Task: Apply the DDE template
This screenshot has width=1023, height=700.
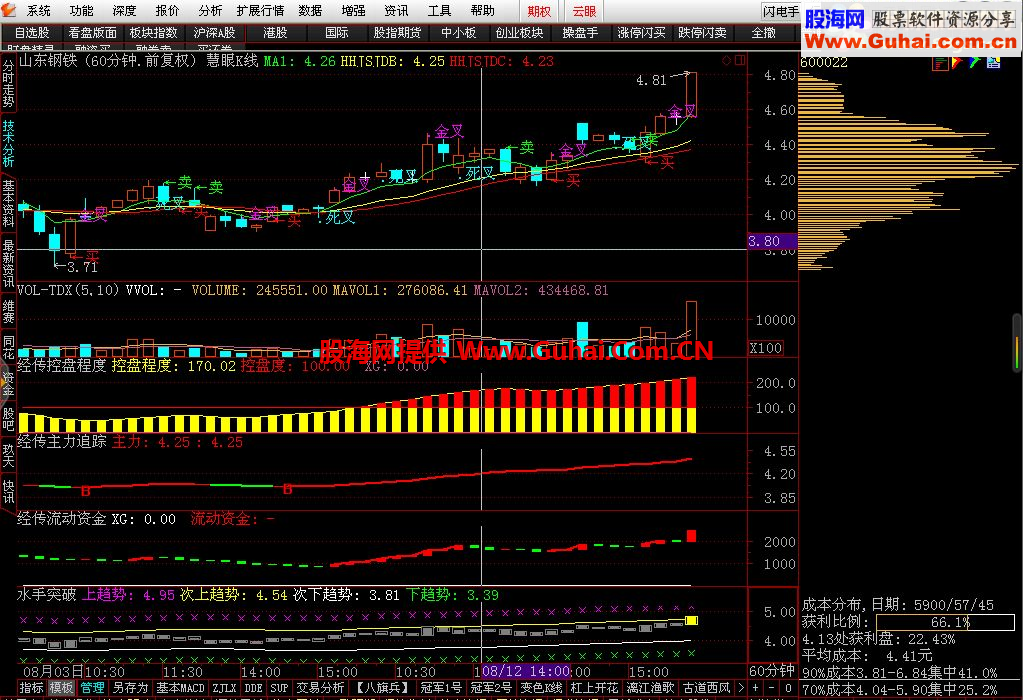Action: coord(253,688)
